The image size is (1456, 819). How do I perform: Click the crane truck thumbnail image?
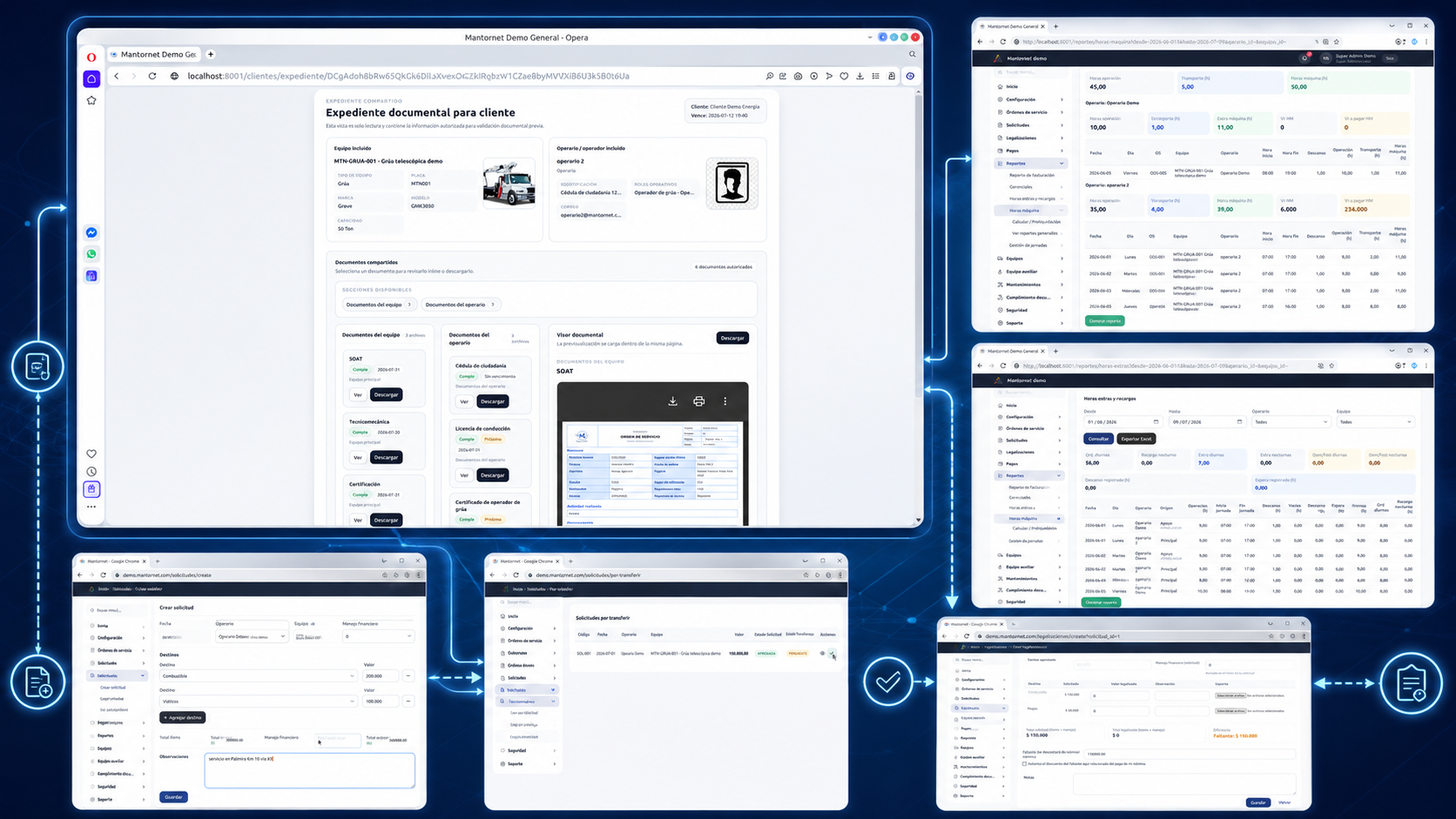click(509, 183)
